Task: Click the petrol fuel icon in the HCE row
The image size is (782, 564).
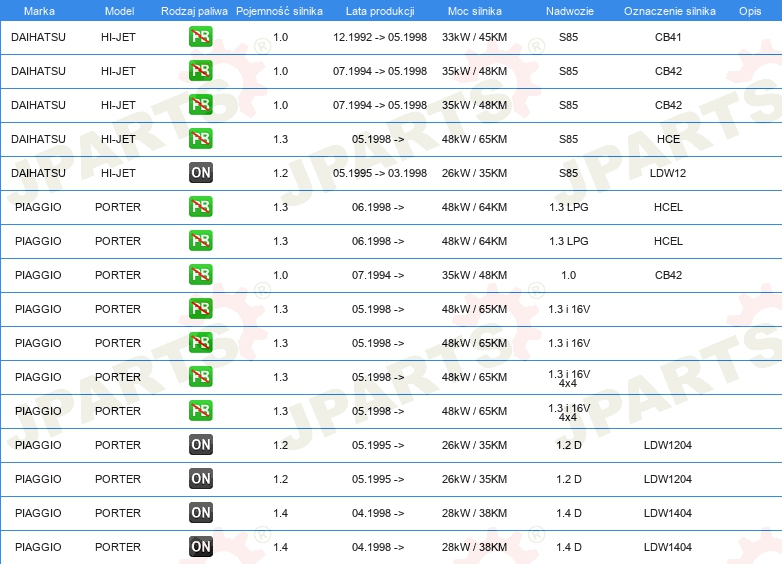Action: click(x=200, y=139)
